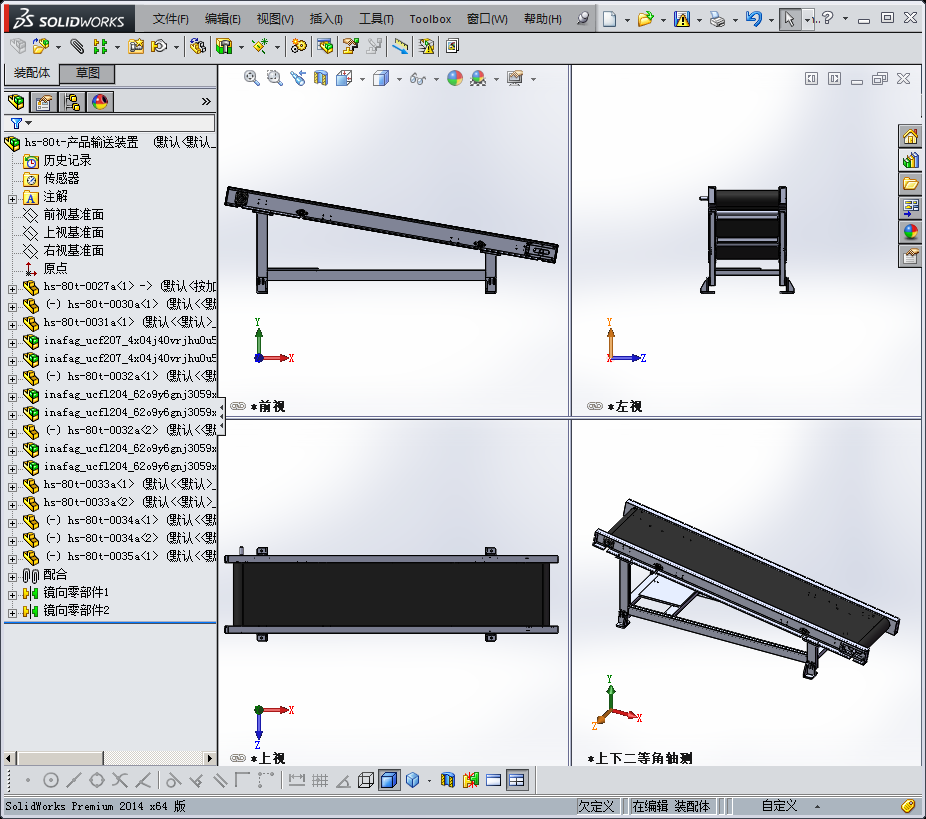Expand the 镜向零部件1 node
This screenshot has width=926, height=819.
(x=12, y=595)
